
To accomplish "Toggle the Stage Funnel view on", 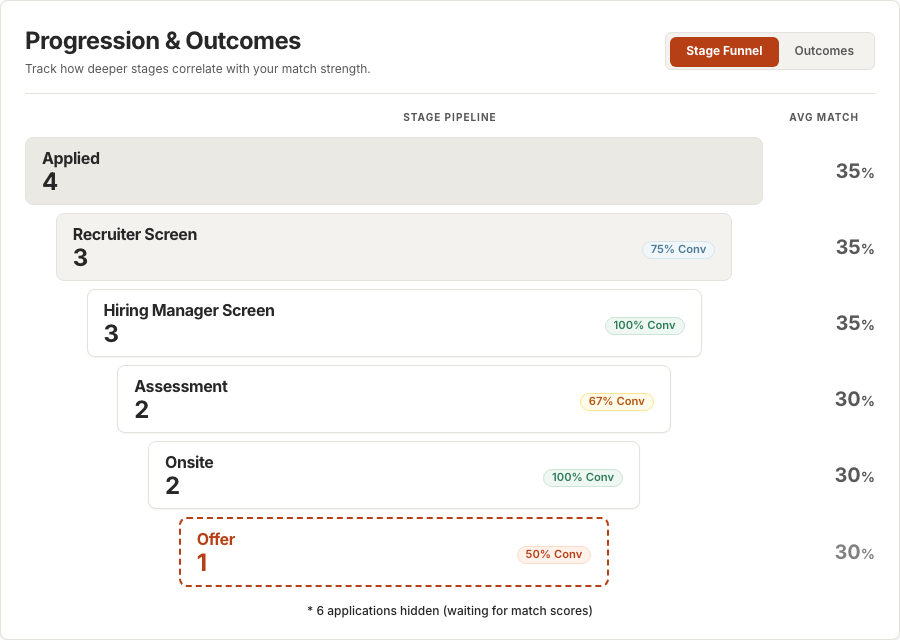I will (723, 51).
